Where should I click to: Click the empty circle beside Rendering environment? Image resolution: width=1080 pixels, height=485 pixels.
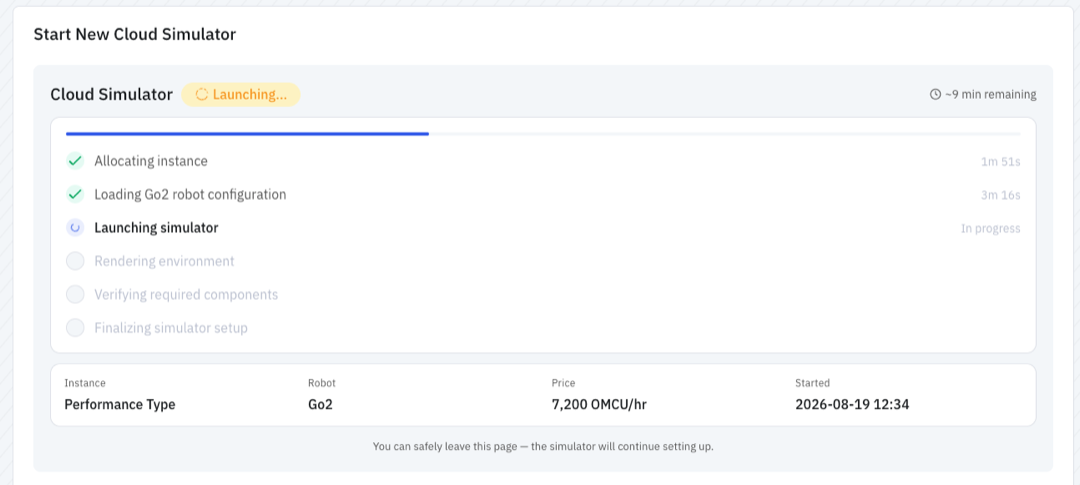pyautogui.click(x=75, y=261)
